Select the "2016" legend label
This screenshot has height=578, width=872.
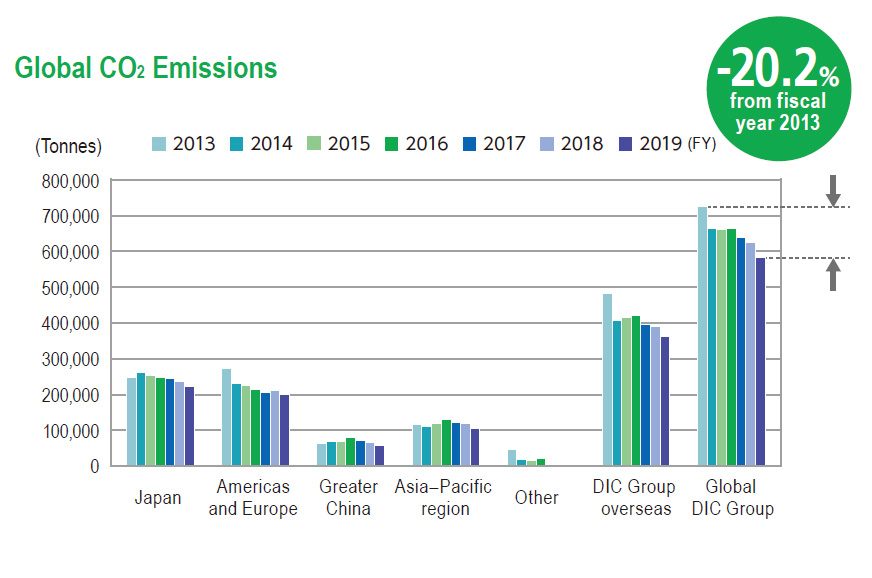(x=427, y=144)
